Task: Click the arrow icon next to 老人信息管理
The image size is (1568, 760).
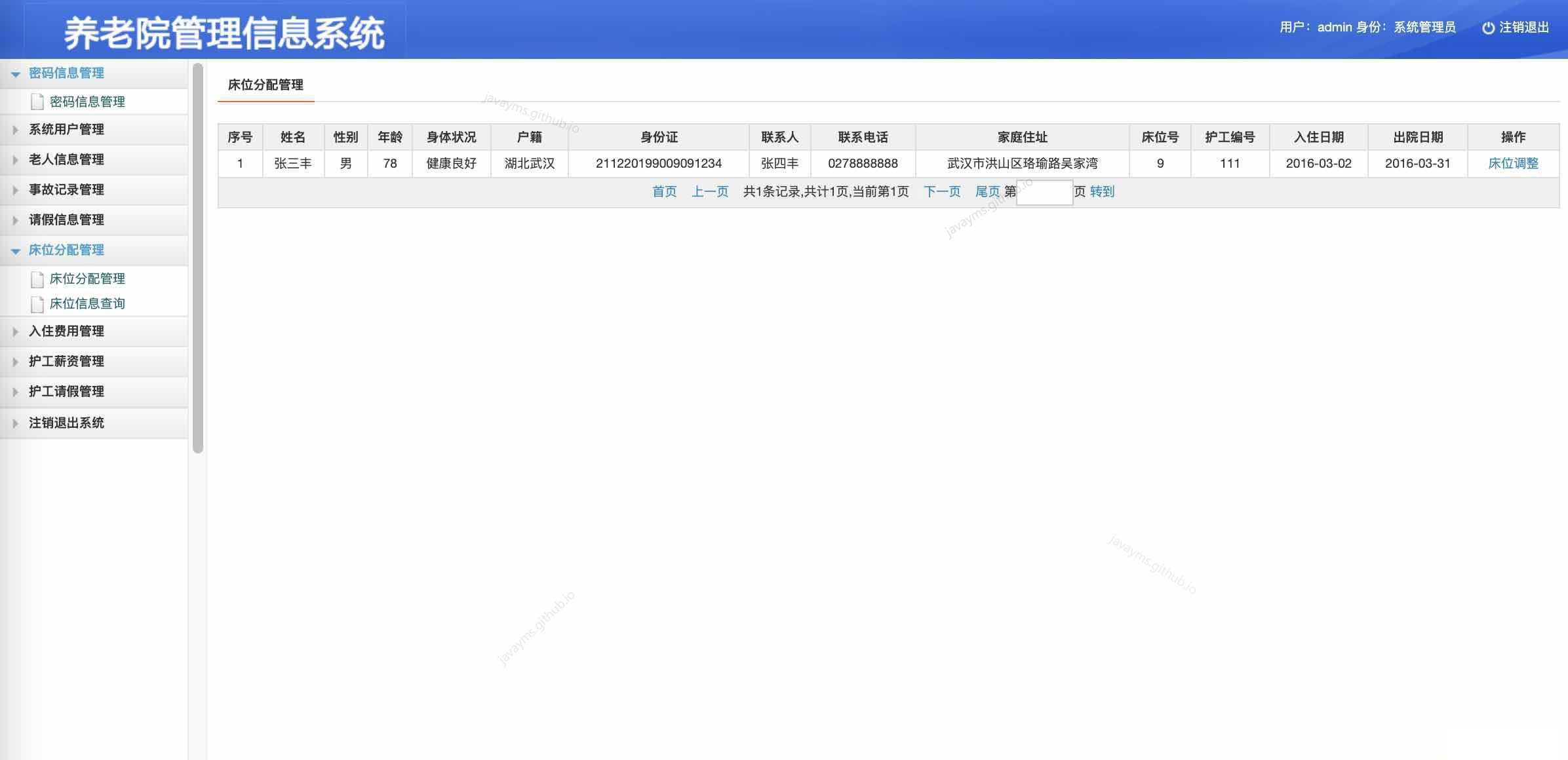Action: click(14, 159)
